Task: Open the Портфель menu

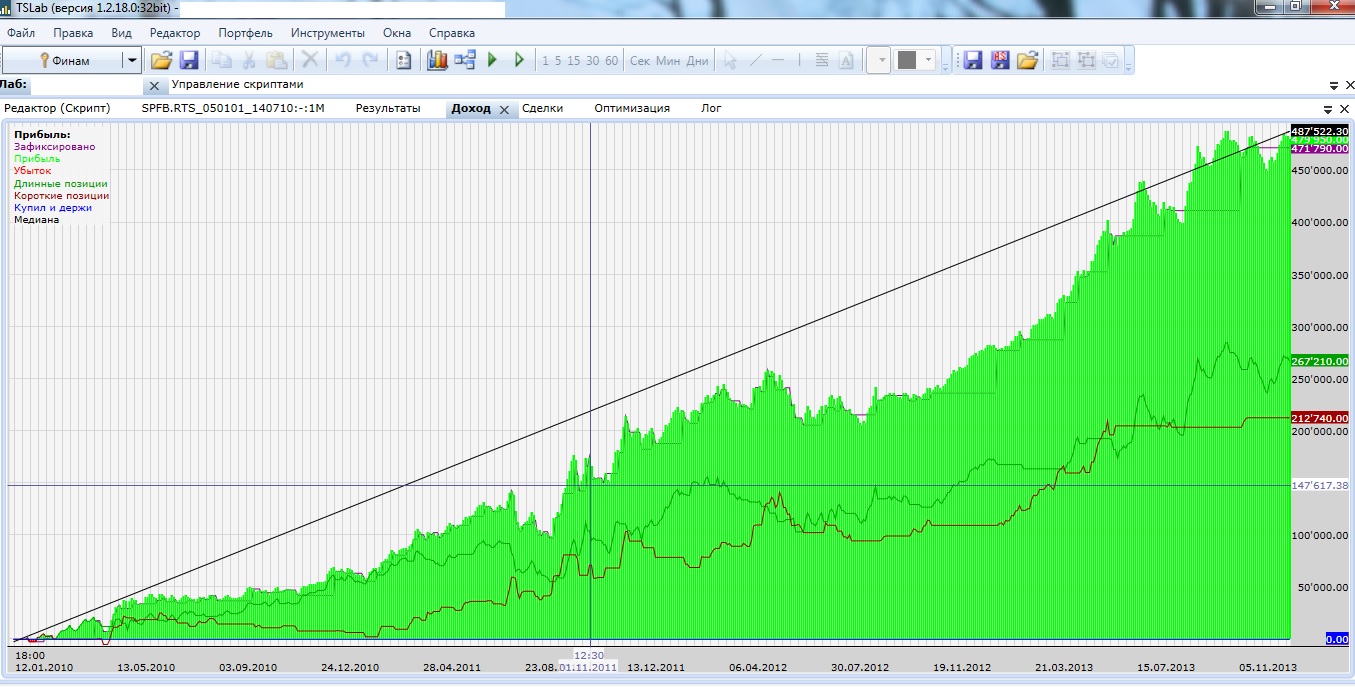Action: 245,33
